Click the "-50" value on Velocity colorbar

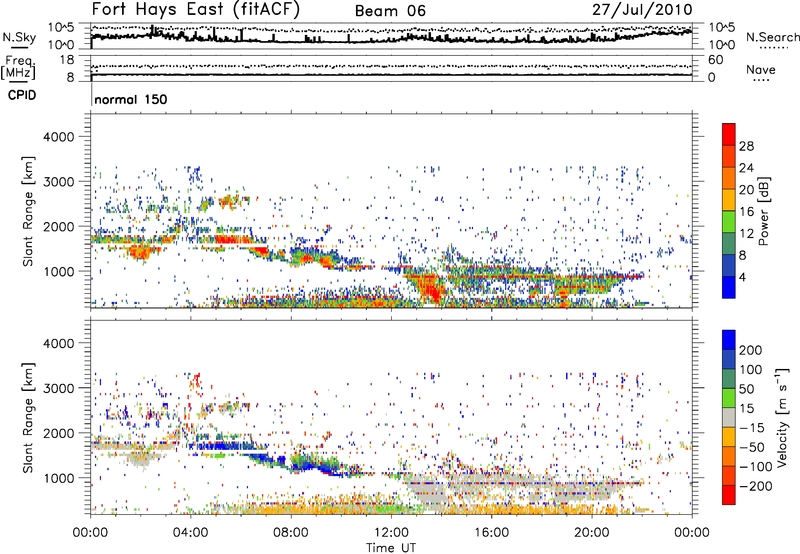pyautogui.click(x=752, y=447)
